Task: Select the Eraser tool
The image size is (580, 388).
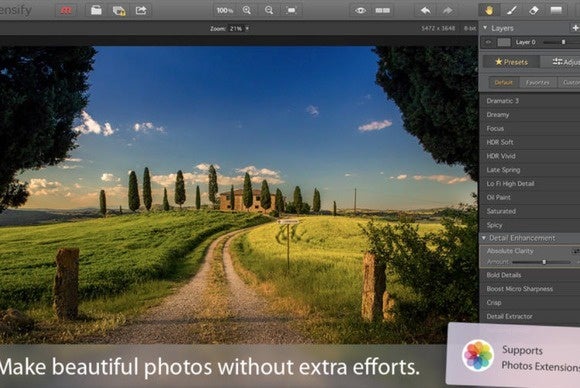Action: [x=534, y=10]
